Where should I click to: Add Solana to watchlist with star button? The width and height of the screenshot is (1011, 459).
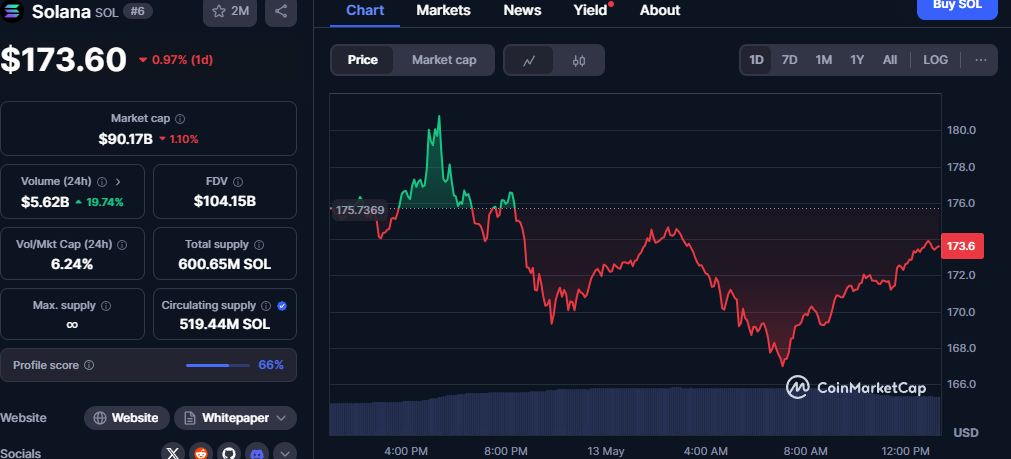(x=231, y=11)
